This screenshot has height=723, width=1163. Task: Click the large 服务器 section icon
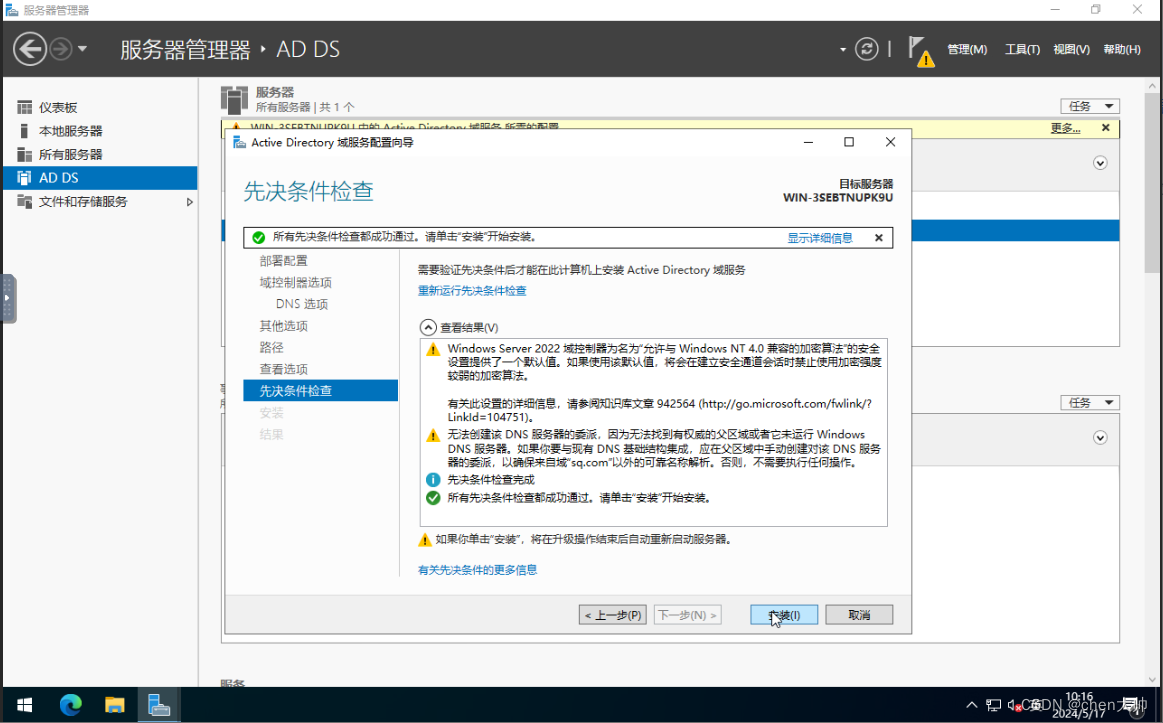[x=234, y=99]
